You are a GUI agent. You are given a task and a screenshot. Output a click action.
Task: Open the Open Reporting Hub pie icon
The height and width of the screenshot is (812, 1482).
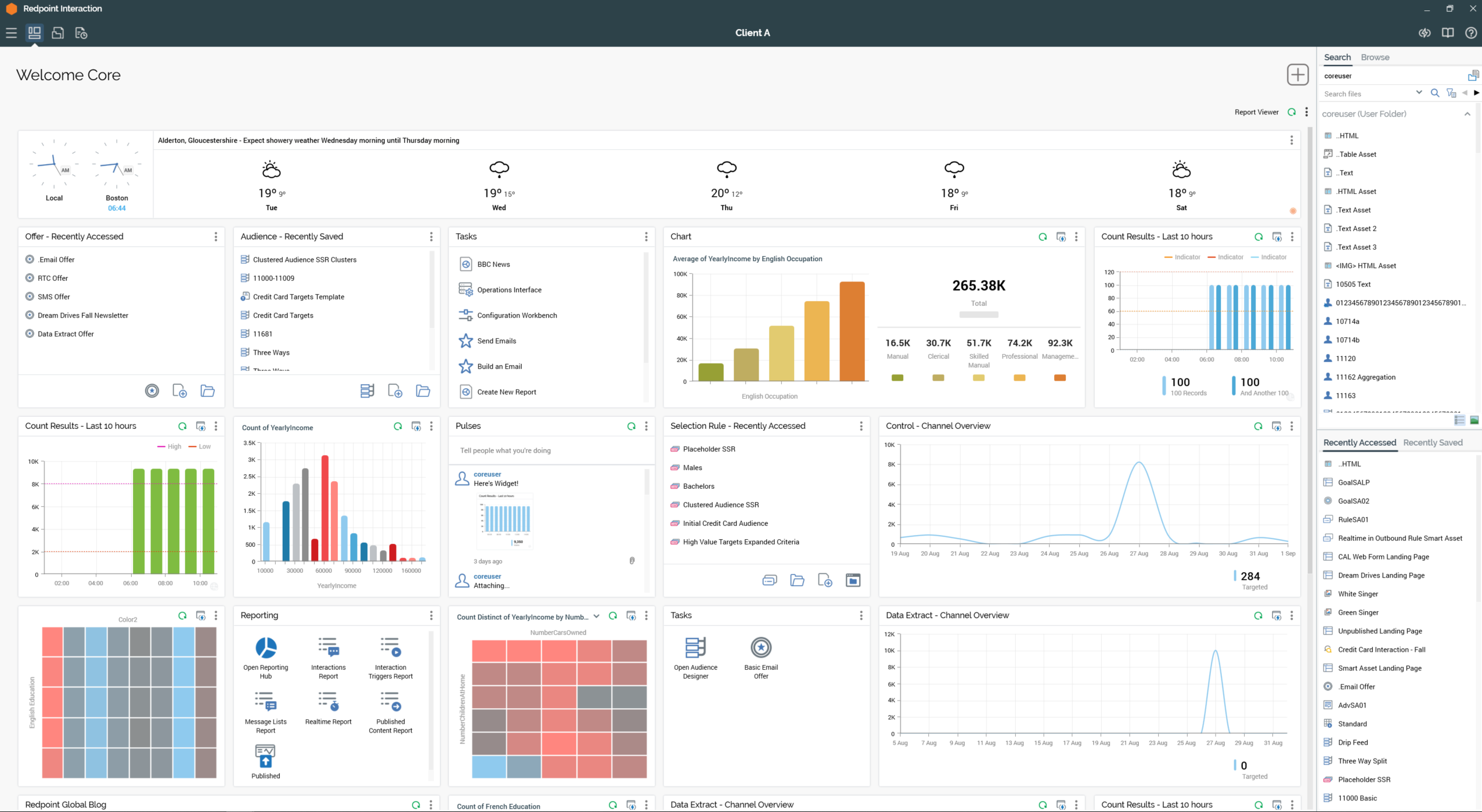[266, 648]
